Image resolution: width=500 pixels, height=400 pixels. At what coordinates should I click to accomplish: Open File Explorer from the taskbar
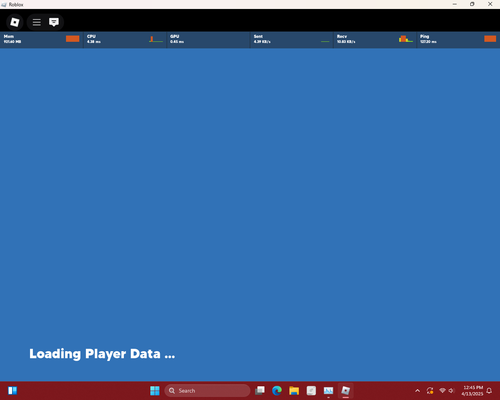click(294, 390)
